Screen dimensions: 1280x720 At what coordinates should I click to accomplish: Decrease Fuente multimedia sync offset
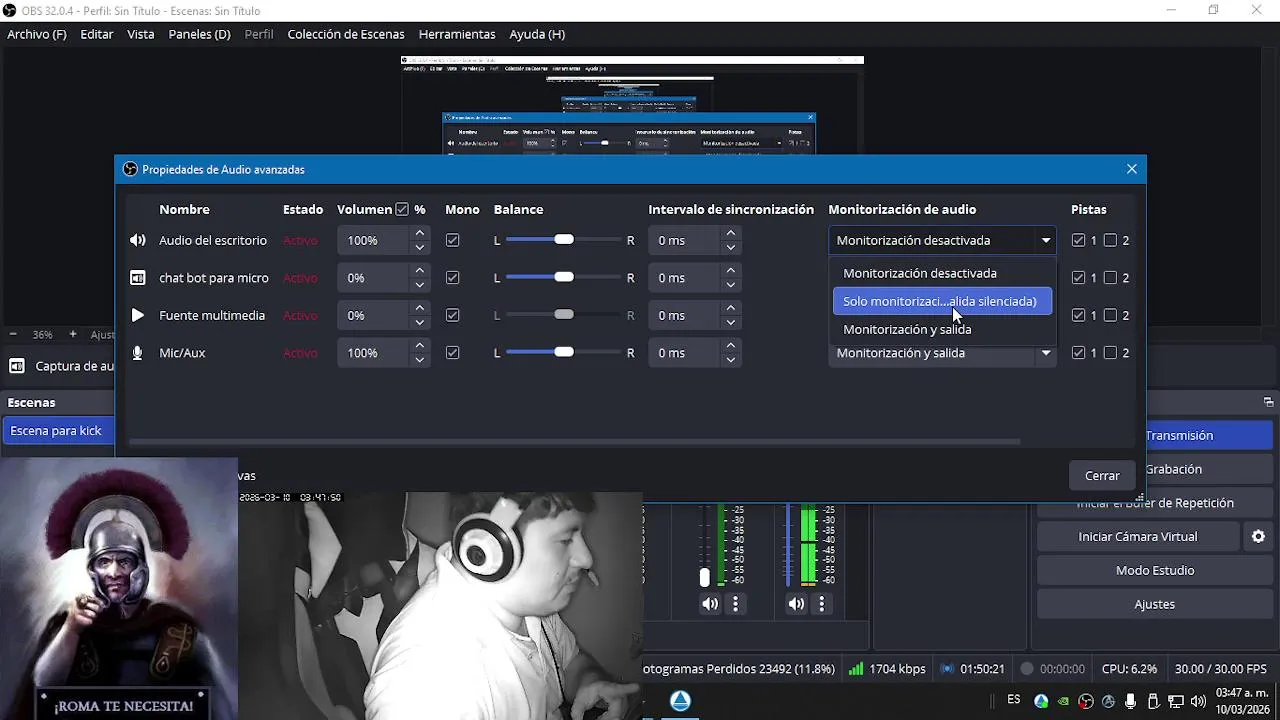(x=731, y=322)
